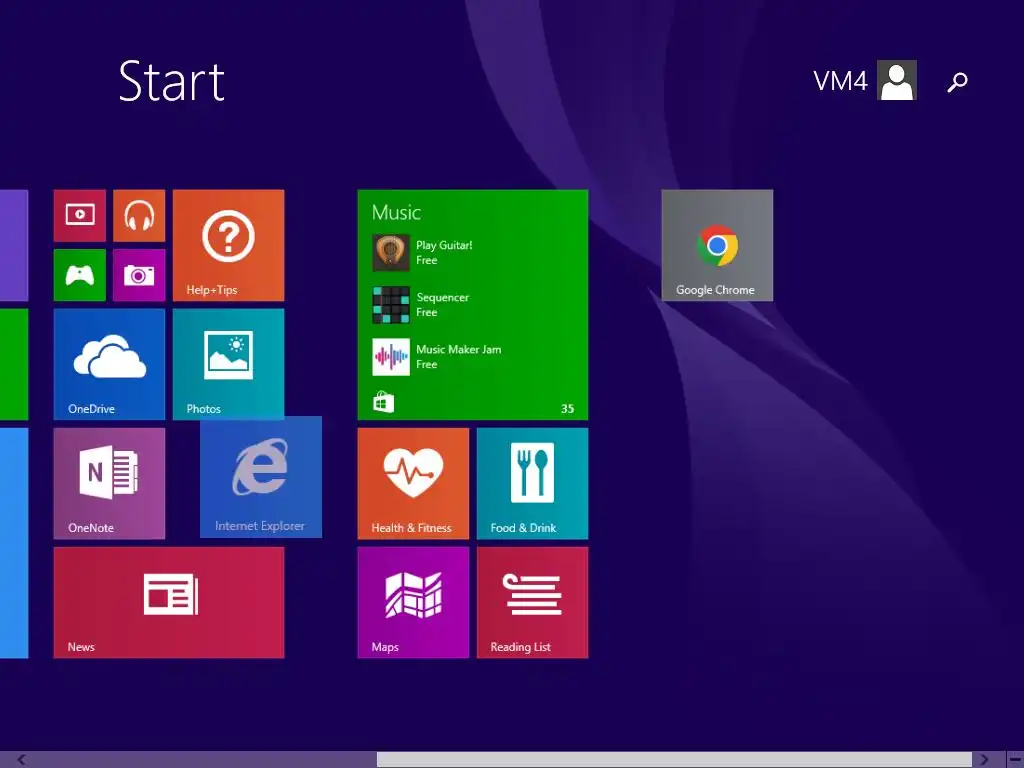Click the 'Music Maker Jam' app name
Screen dimensions: 1024x768
pos(458,349)
